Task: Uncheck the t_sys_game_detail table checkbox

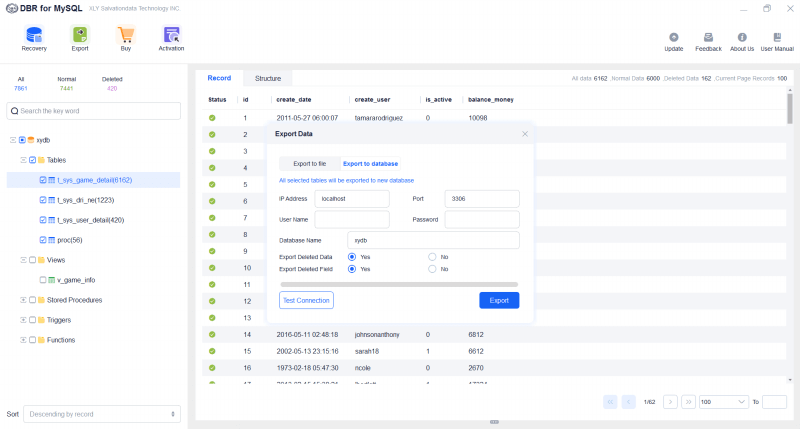Action: (x=42, y=180)
